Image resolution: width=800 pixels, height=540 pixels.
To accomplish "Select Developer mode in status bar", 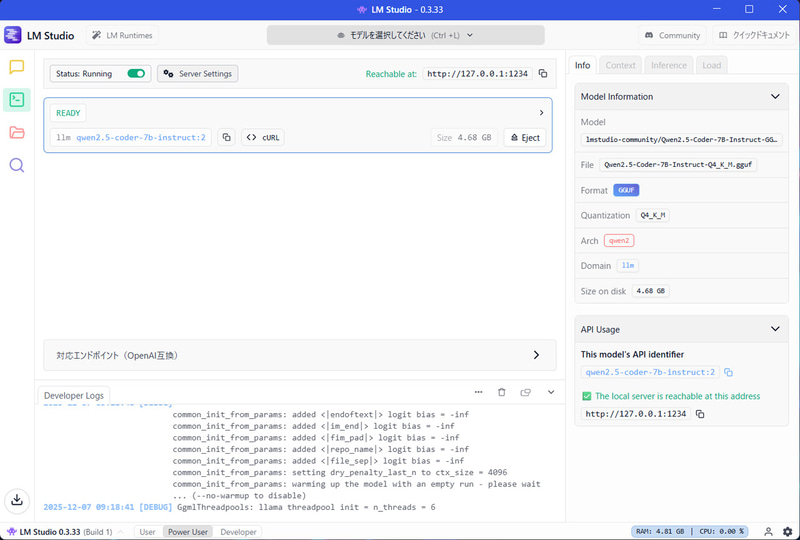I will (238, 532).
